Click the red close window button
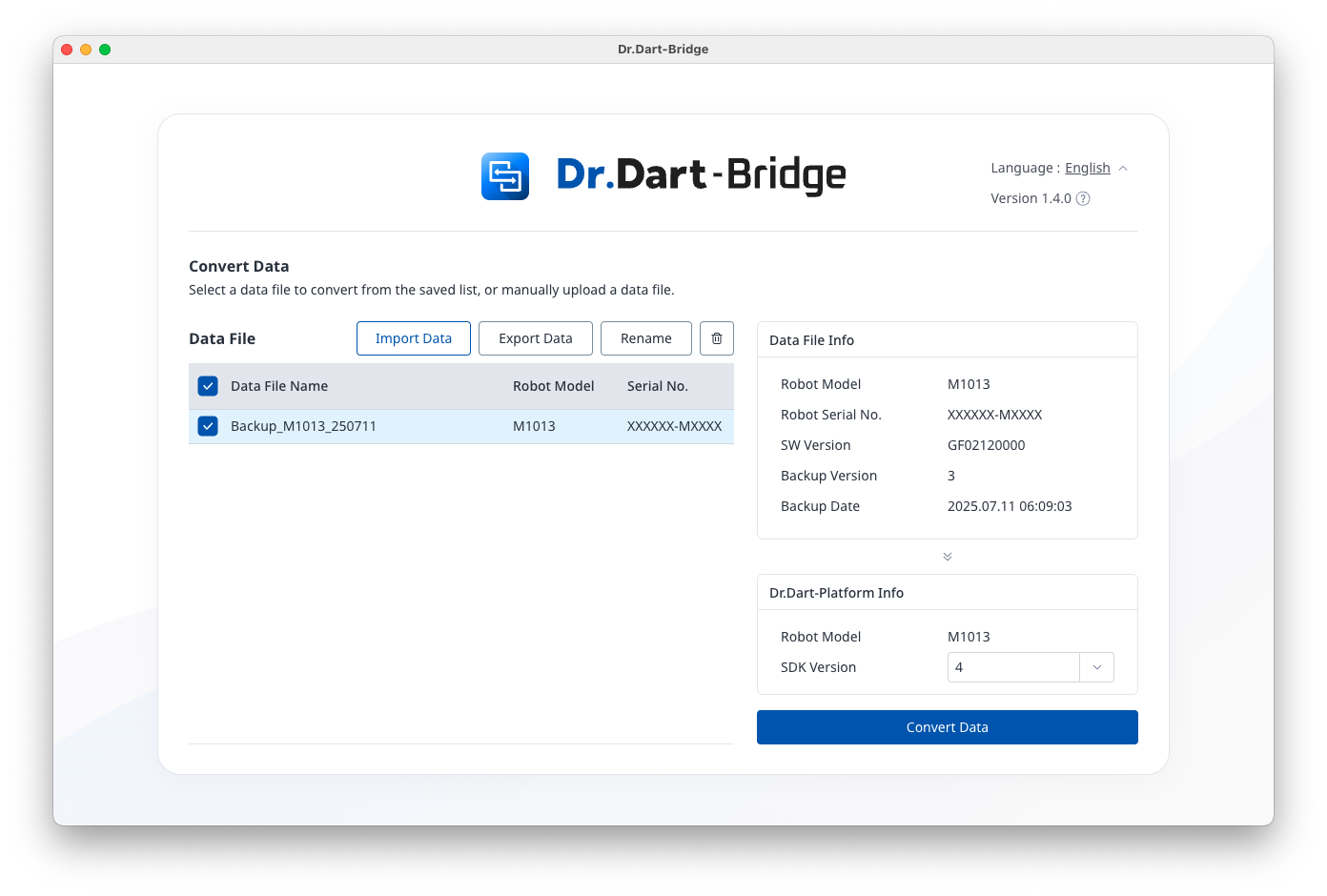This screenshot has width=1327, height=896. click(67, 50)
